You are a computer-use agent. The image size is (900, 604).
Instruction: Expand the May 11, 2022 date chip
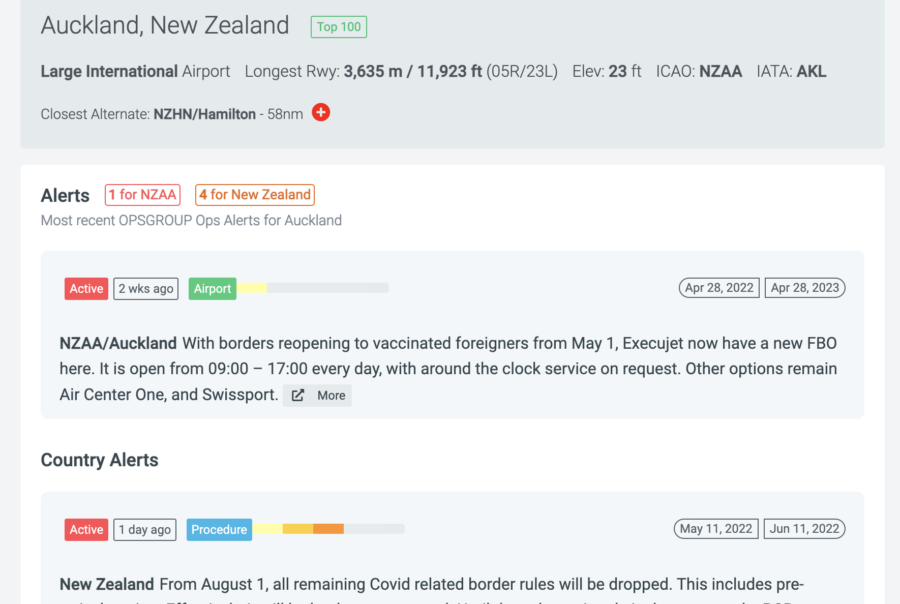(x=716, y=528)
